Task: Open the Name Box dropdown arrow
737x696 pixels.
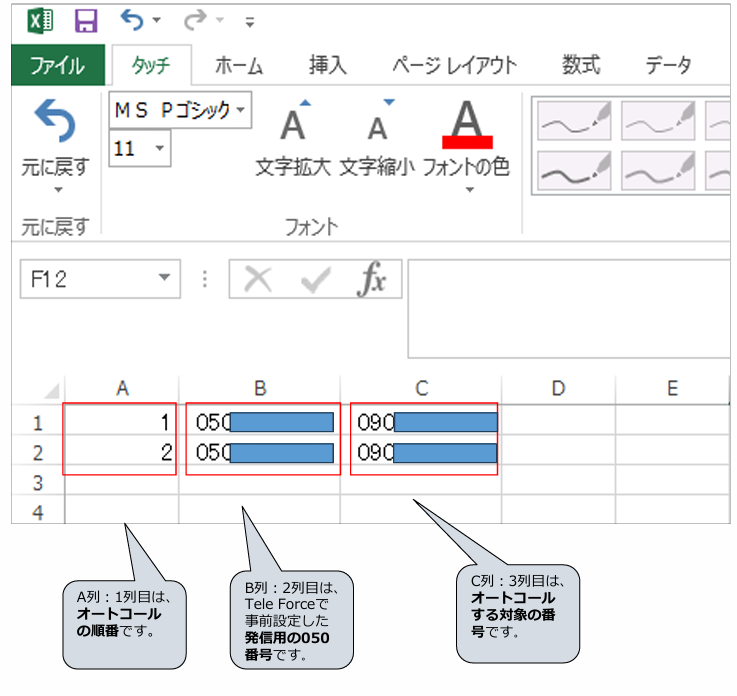Action: click(x=164, y=277)
